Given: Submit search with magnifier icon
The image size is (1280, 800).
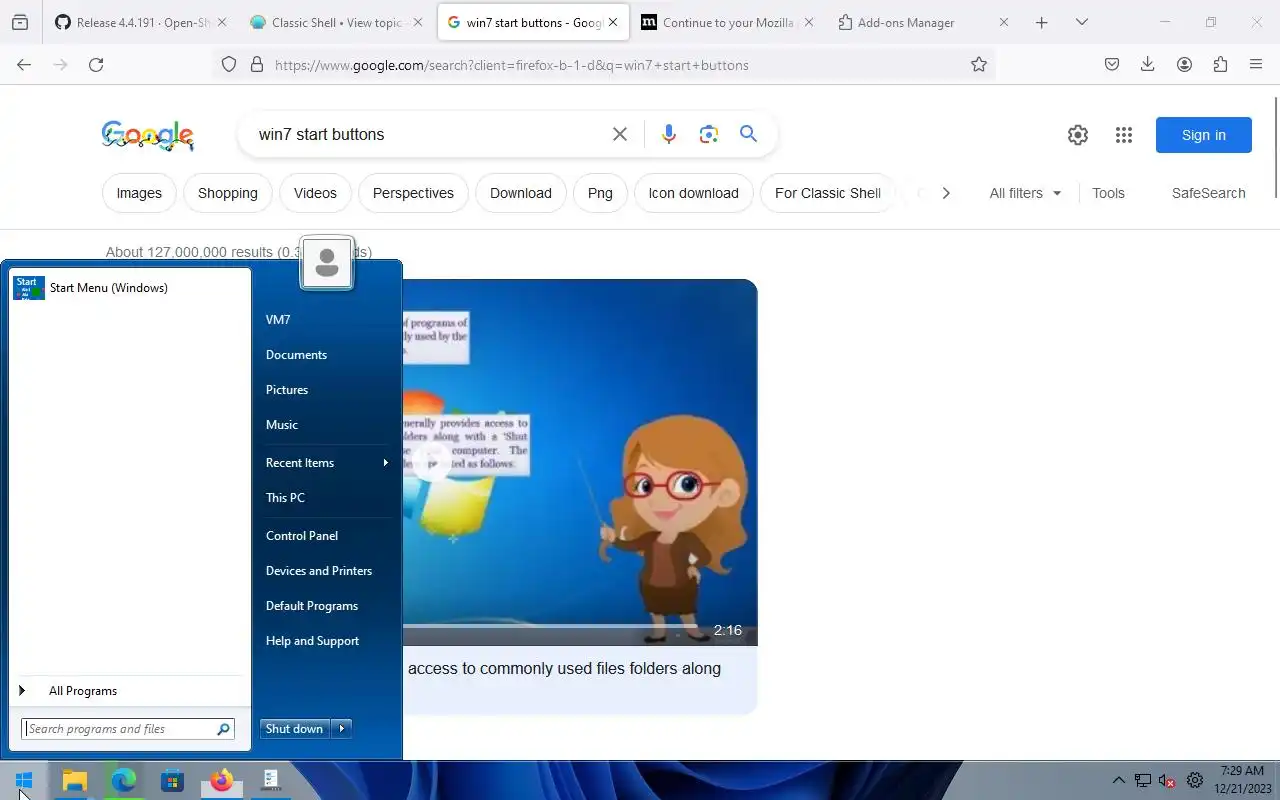Looking at the screenshot, I should click(748, 134).
